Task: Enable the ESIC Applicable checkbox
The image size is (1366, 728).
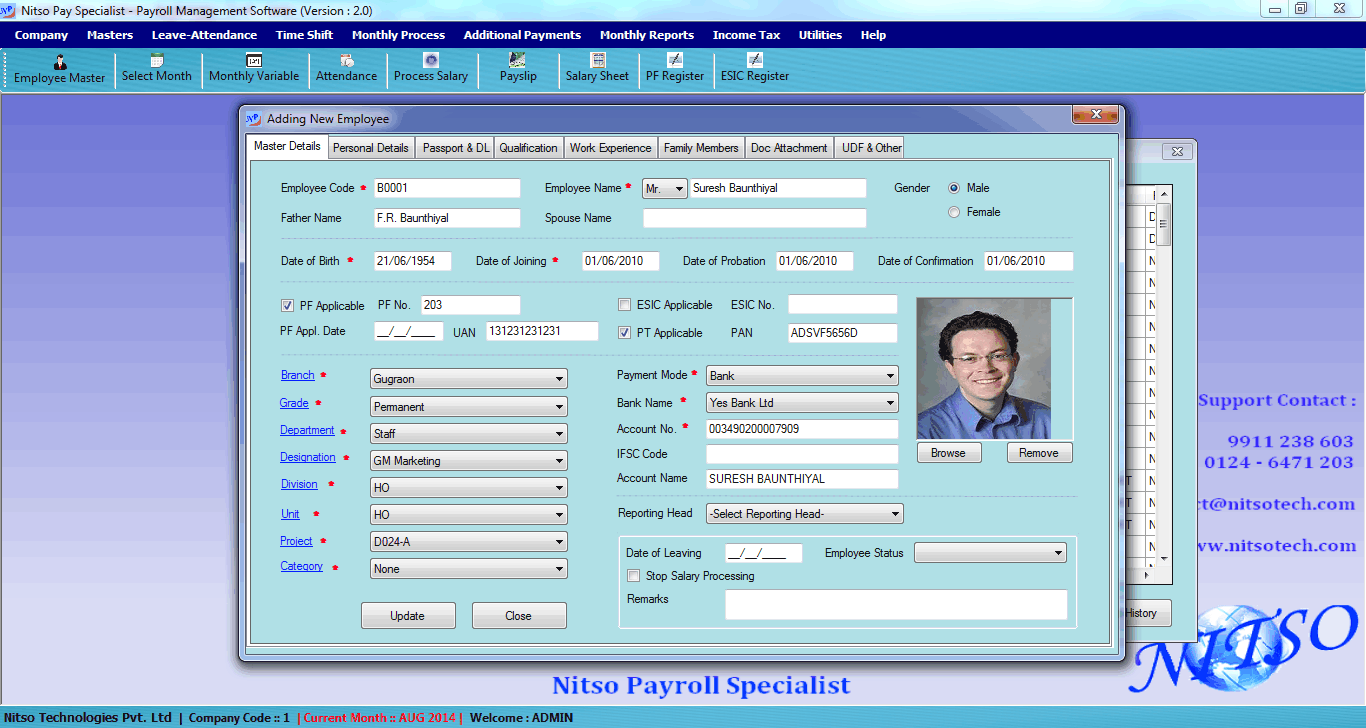Action: coord(625,305)
